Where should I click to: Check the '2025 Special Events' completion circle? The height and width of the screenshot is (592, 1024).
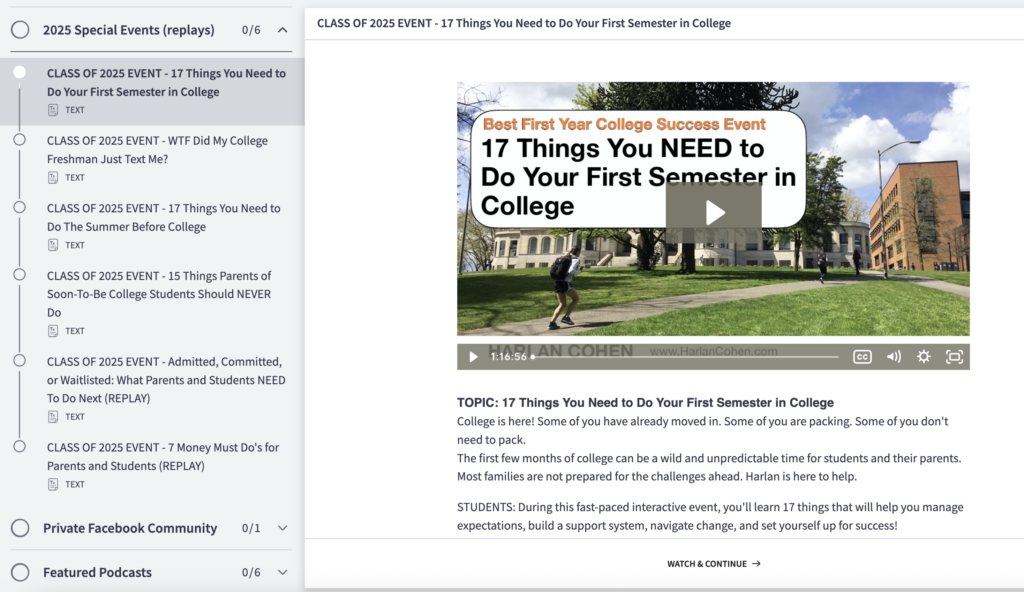click(20, 30)
